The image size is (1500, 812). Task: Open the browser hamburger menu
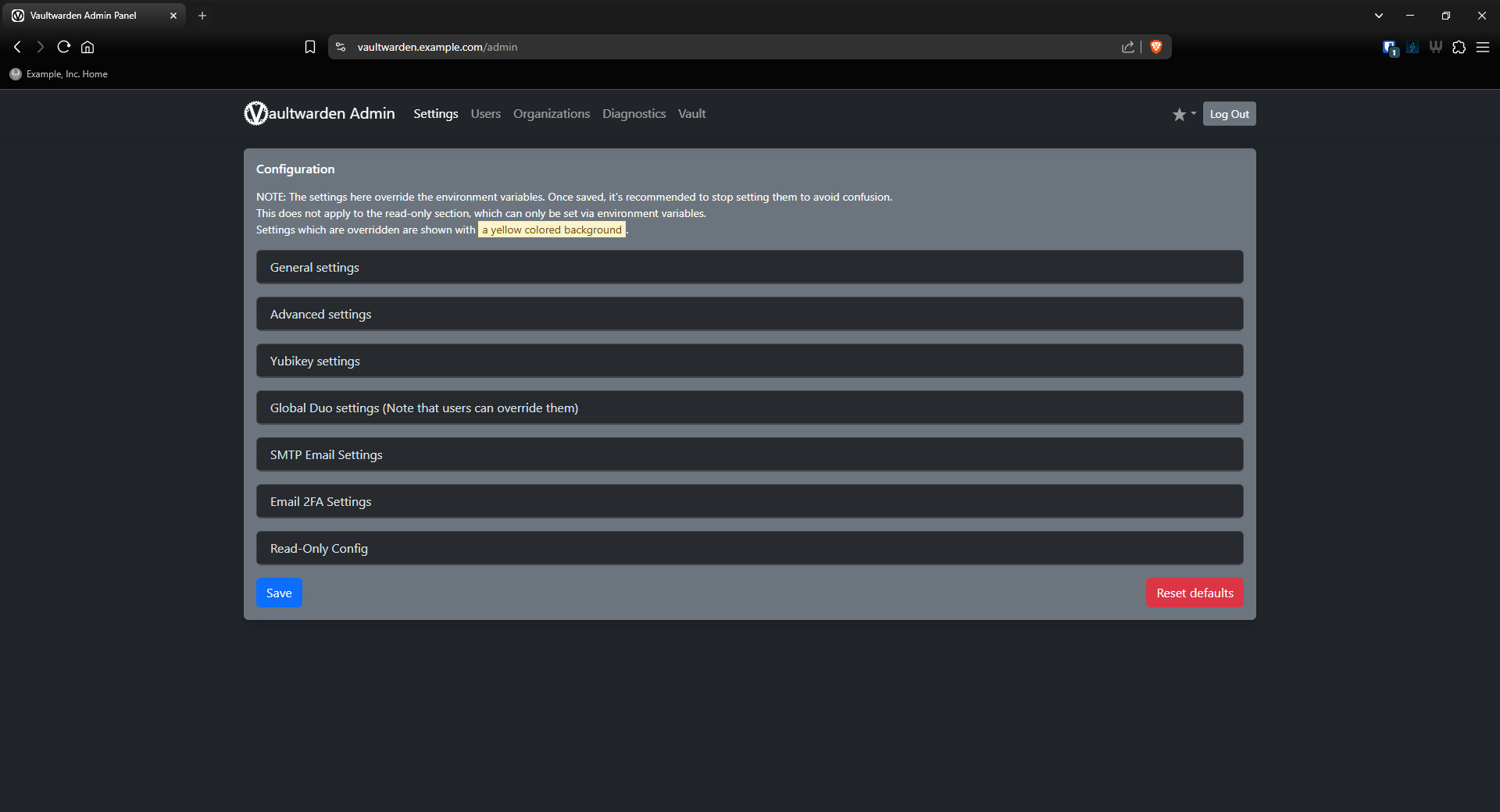click(1483, 48)
